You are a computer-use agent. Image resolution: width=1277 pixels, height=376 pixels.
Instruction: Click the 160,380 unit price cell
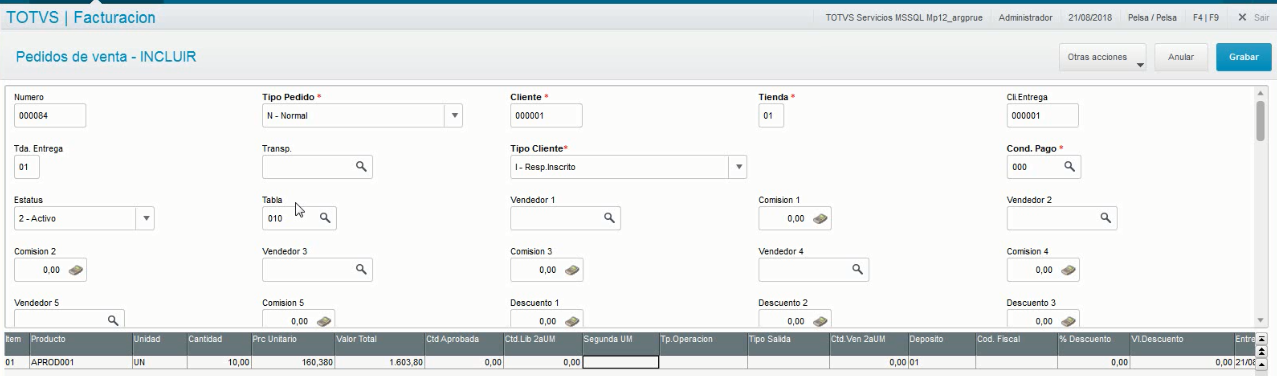click(292, 362)
